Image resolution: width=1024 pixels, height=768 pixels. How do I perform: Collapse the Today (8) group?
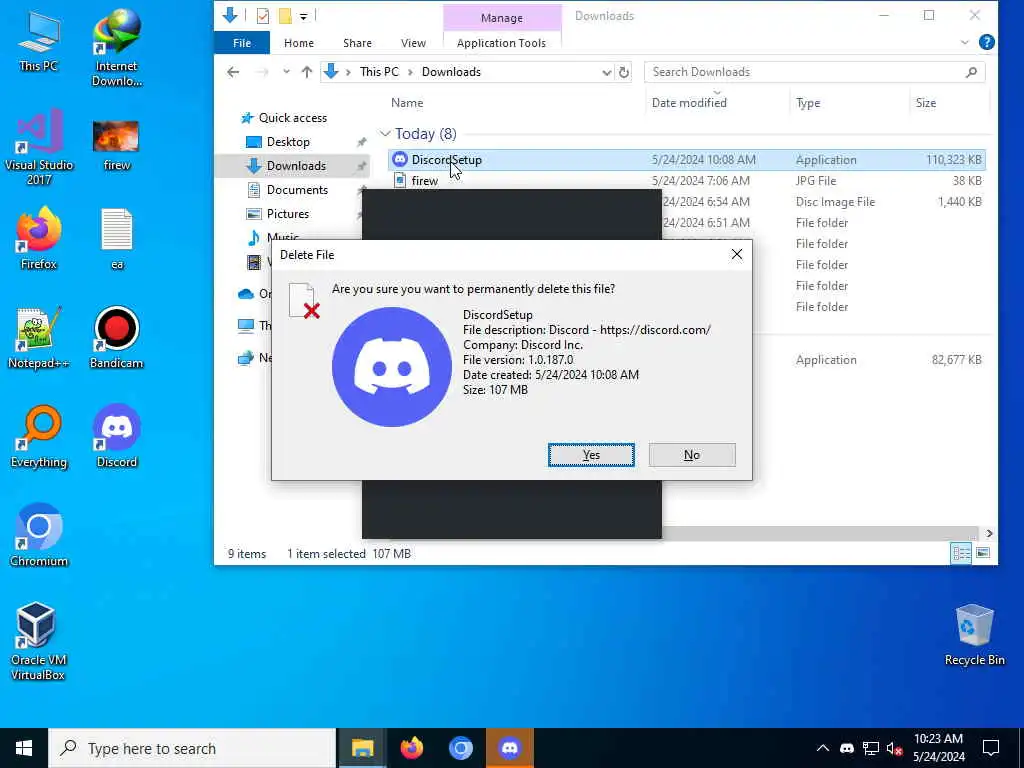click(x=385, y=134)
